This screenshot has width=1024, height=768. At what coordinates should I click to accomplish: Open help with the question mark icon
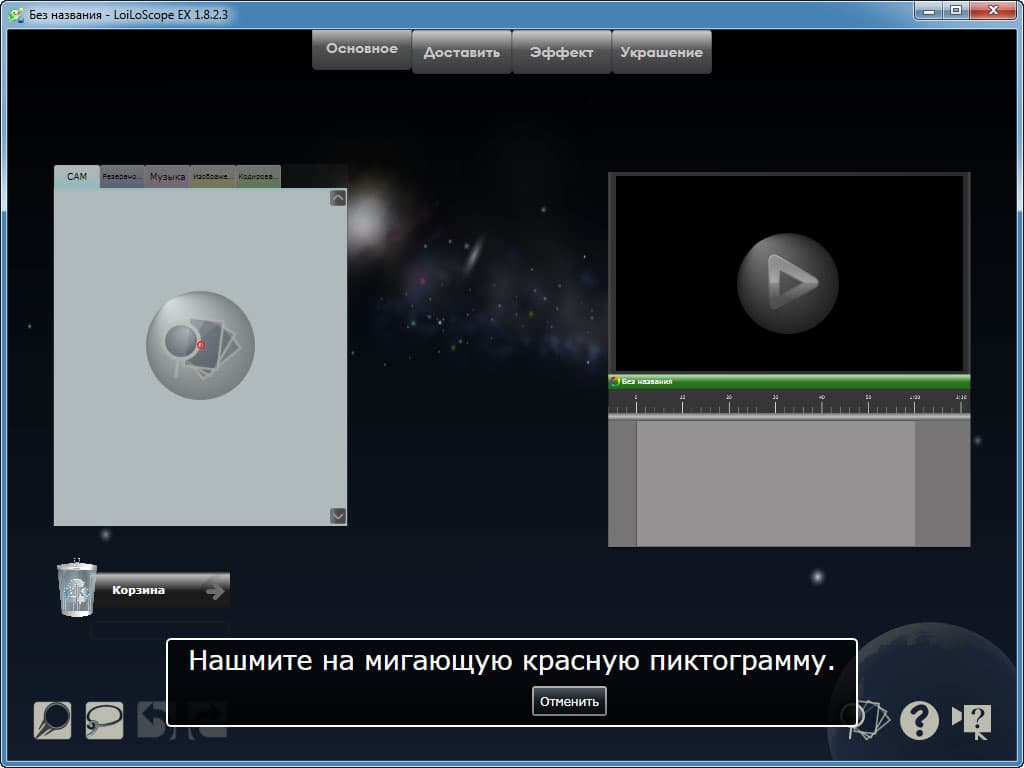click(919, 720)
